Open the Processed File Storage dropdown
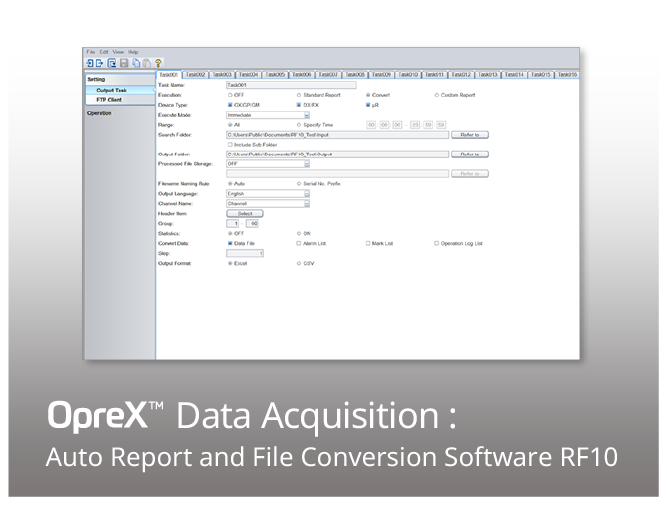667x505 pixels. coord(268,164)
